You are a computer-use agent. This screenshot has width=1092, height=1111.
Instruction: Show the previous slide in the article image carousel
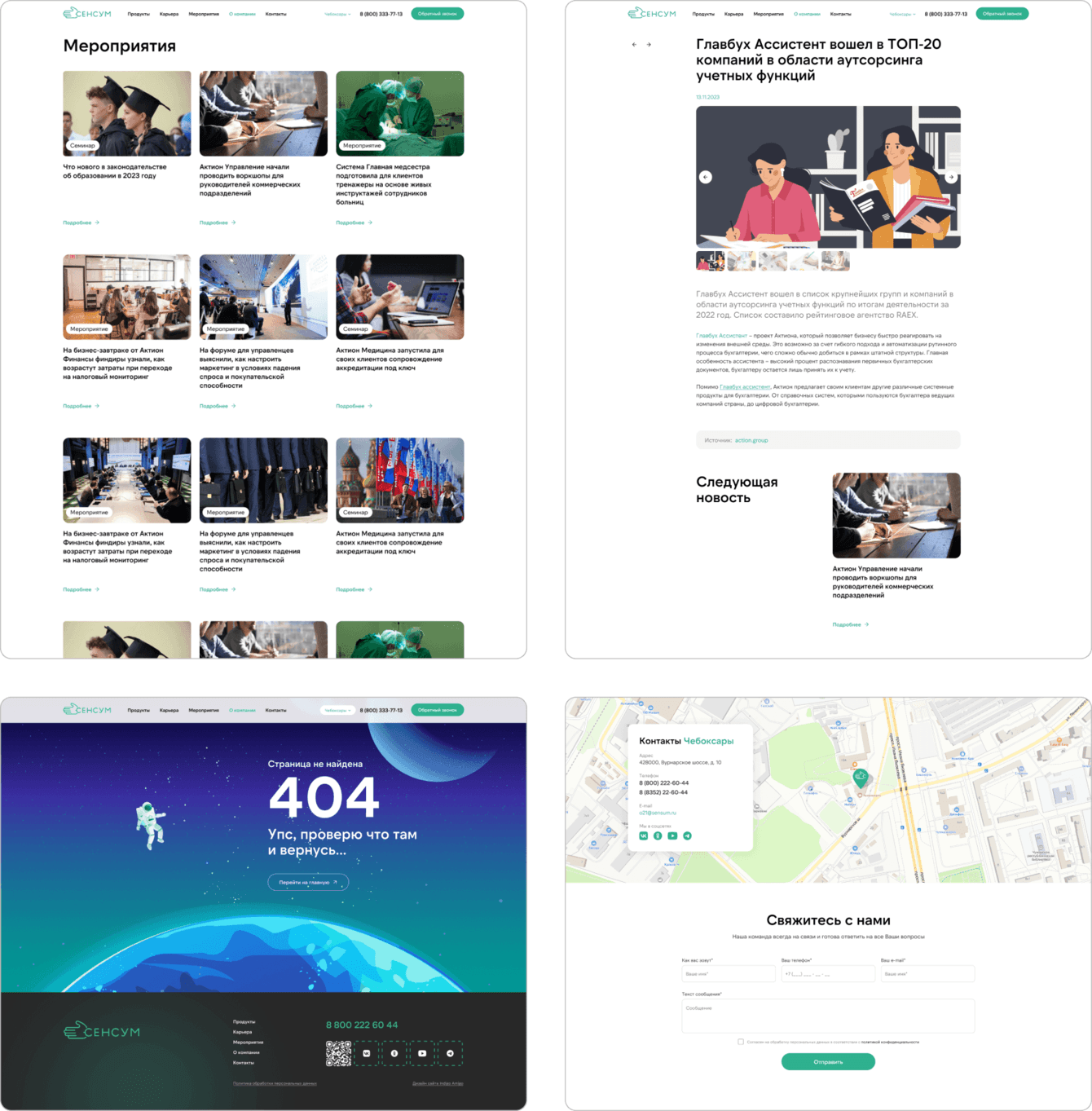pyautogui.click(x=706, y=177)
